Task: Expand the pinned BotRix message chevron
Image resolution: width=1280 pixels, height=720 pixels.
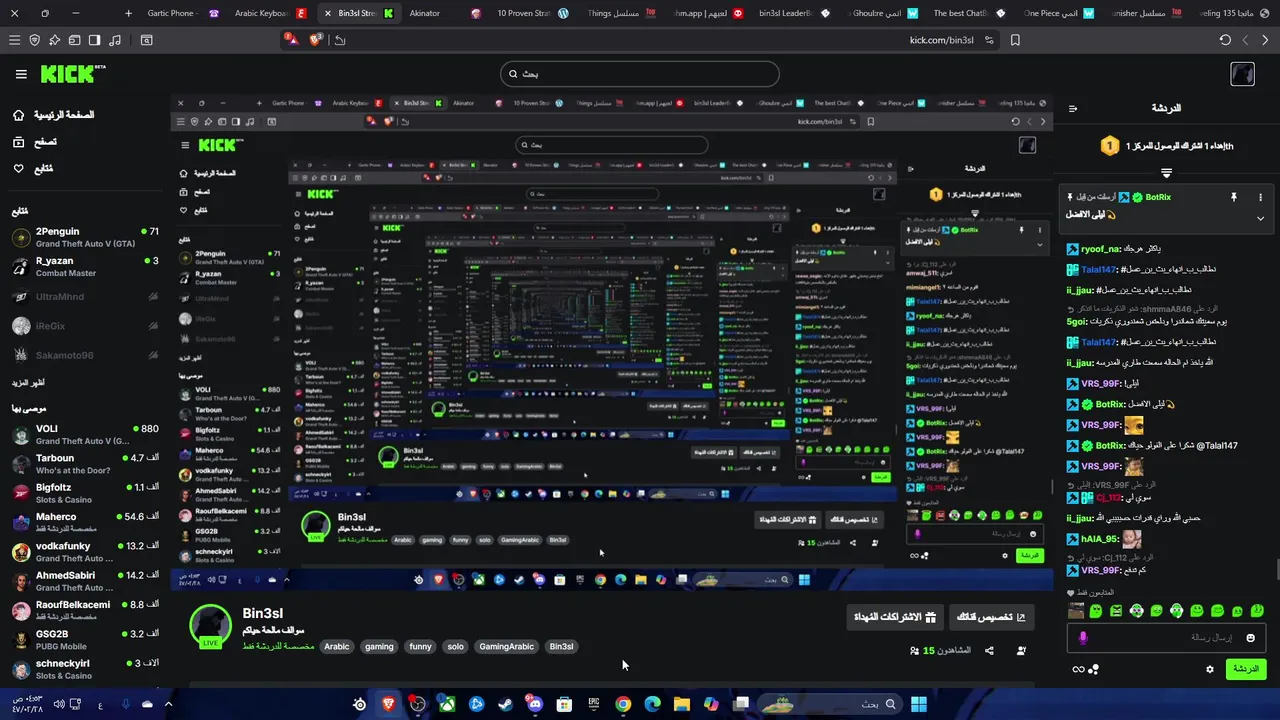Action: pyautogui.click(x=1260, y=218)
